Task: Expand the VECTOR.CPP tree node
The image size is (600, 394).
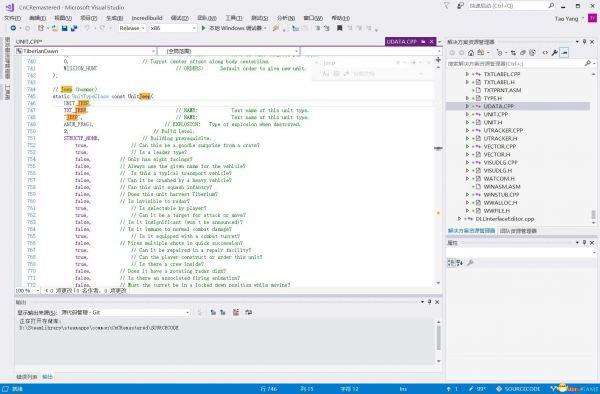Action: pyautogui.click(x=467, y=146)
